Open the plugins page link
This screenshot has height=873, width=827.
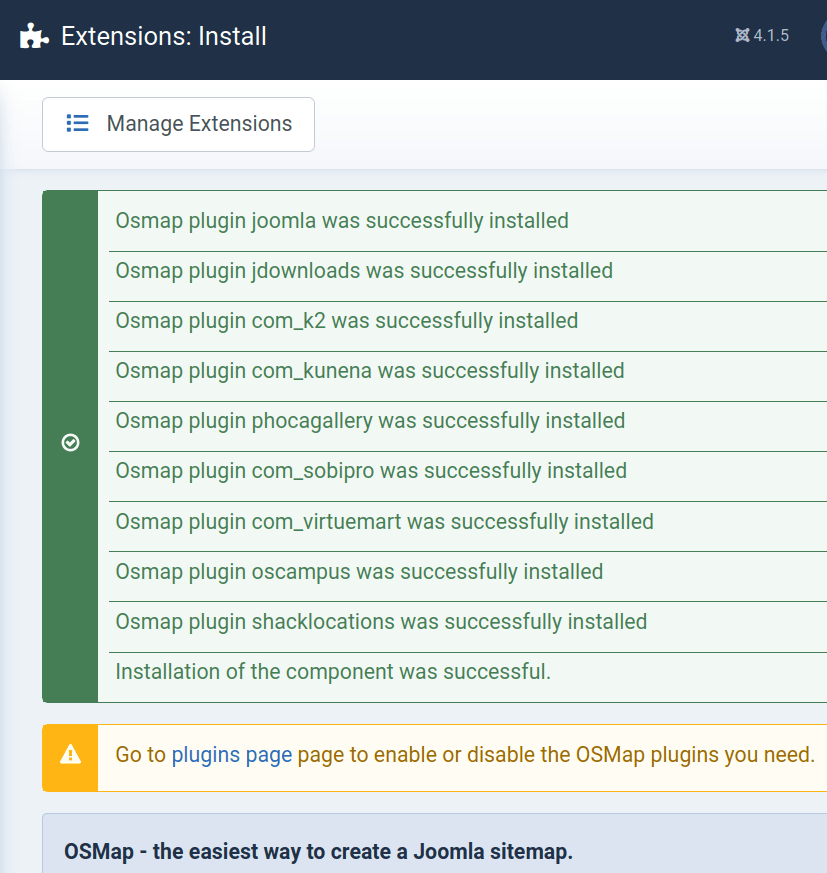[x=232, y=755]
